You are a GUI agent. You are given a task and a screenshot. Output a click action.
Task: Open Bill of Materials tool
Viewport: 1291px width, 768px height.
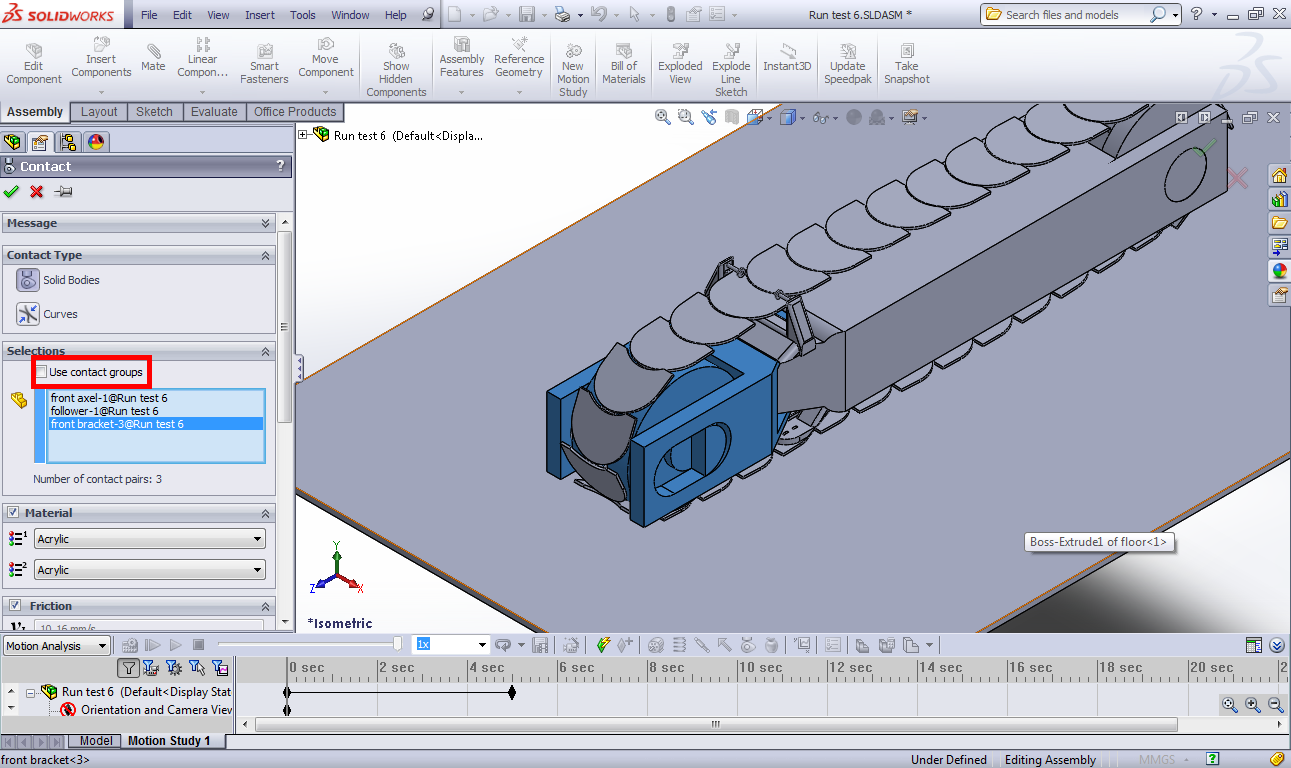pyautogui.click(x=624, y=64)
